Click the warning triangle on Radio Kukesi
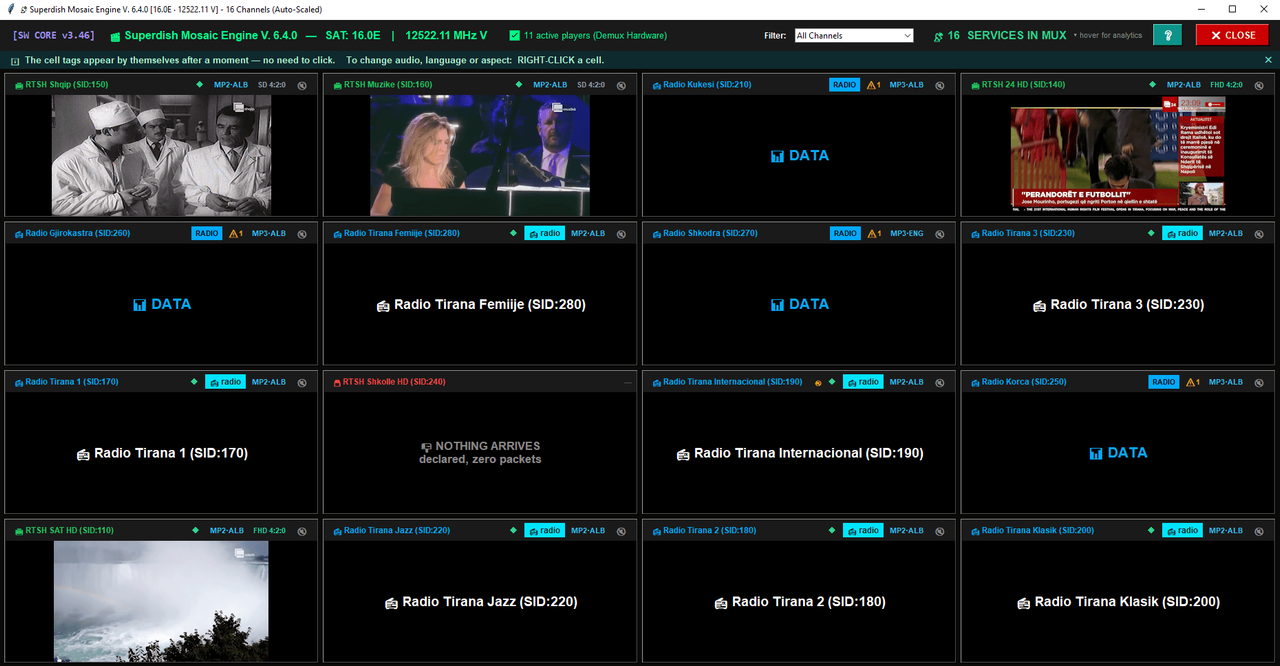 click(x=872, y=85)
